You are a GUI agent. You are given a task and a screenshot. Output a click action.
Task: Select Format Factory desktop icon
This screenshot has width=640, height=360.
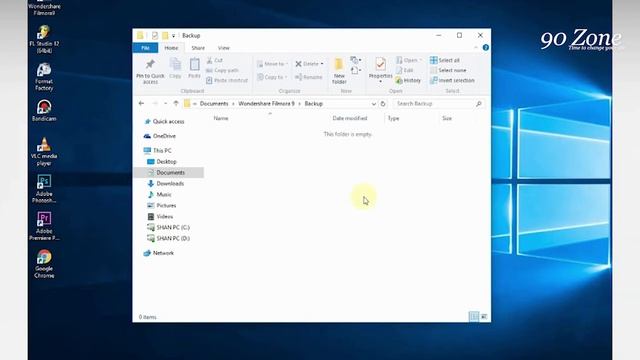(x=44, y=77)
